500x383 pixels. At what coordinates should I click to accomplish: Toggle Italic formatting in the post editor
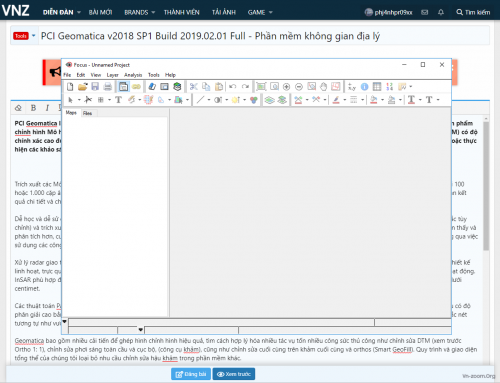(x=47, y=108)
